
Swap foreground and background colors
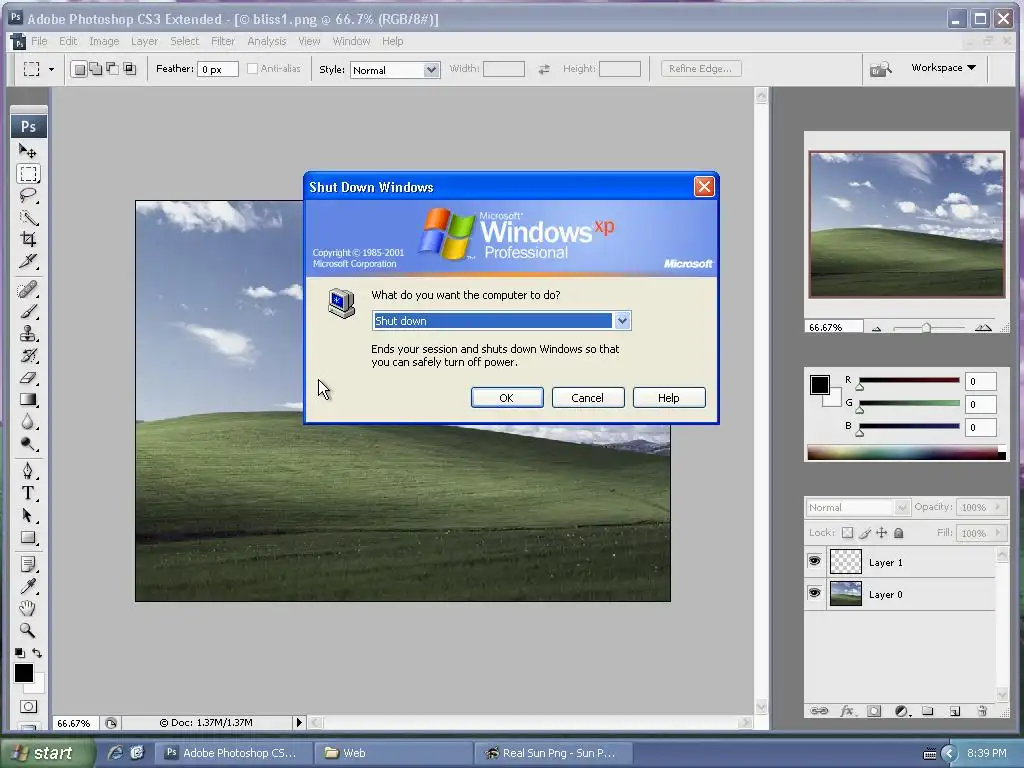[x=37, y=652]
